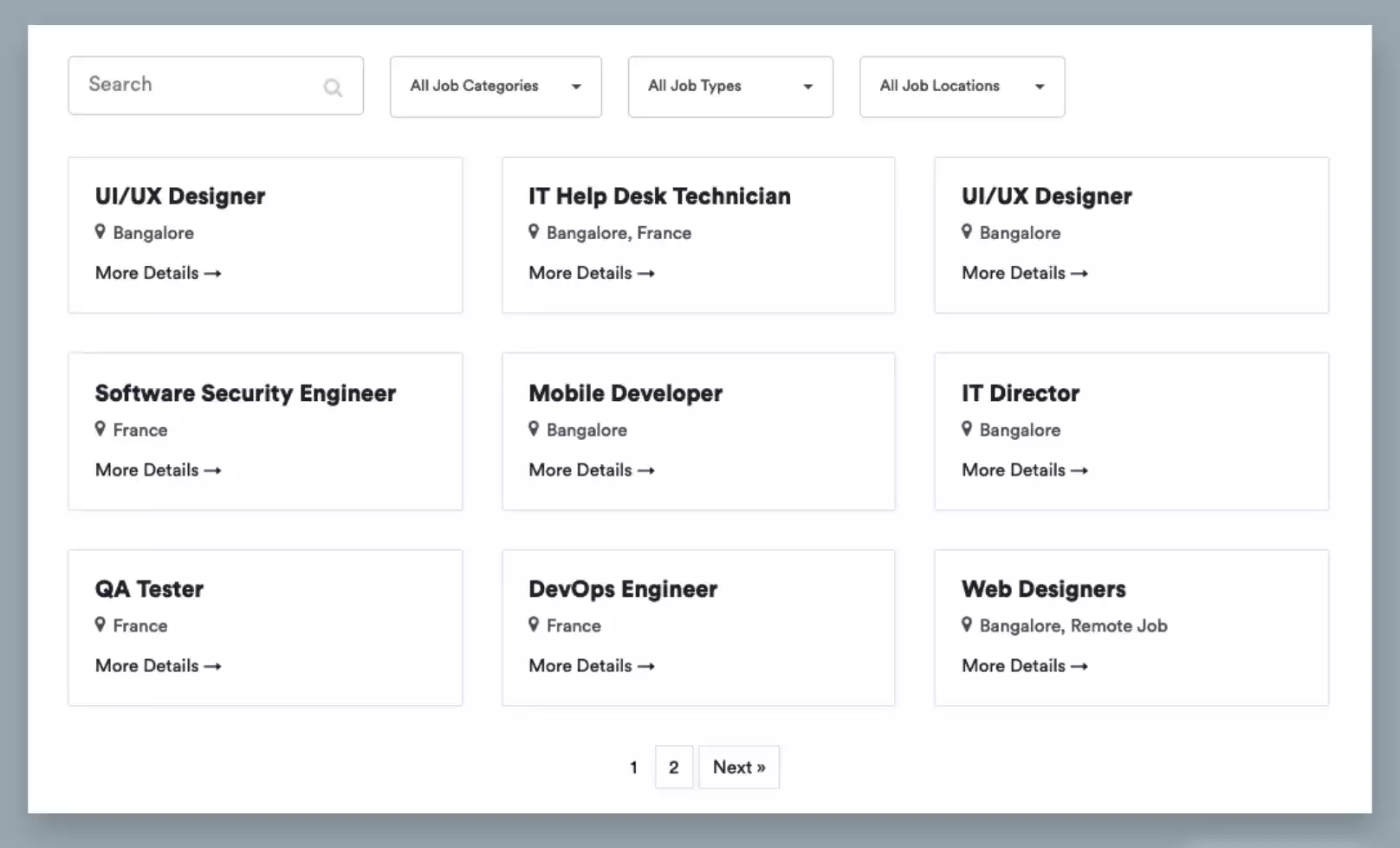
Task: Open IT Director job title
Action: (x=1021, y=393)
